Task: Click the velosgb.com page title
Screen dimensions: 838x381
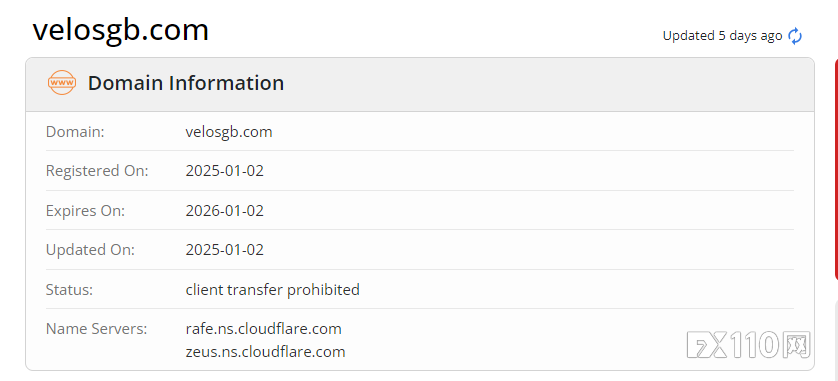Action: (121, 30)
